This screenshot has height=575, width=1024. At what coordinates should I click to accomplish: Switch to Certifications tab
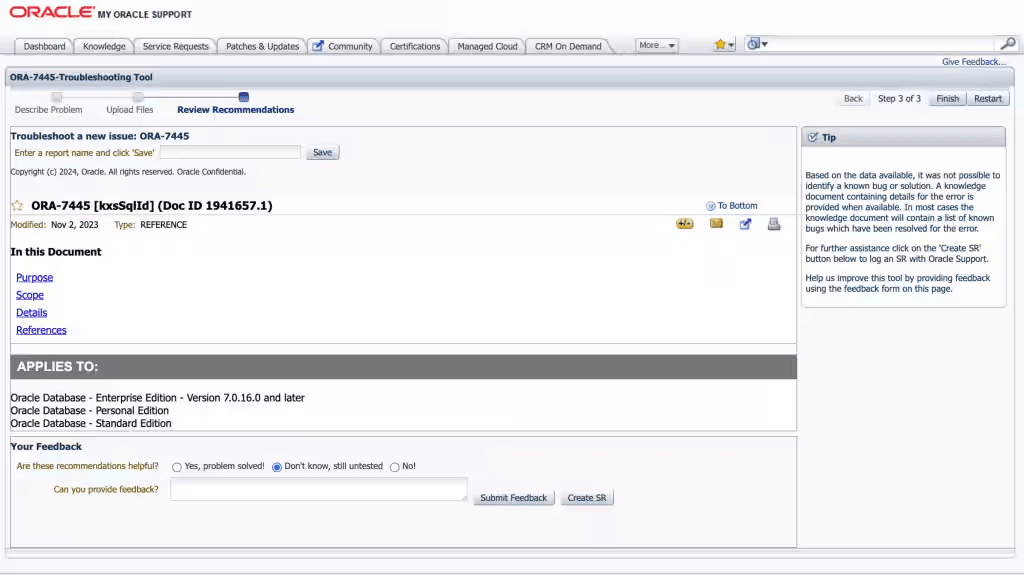(415, 46)
